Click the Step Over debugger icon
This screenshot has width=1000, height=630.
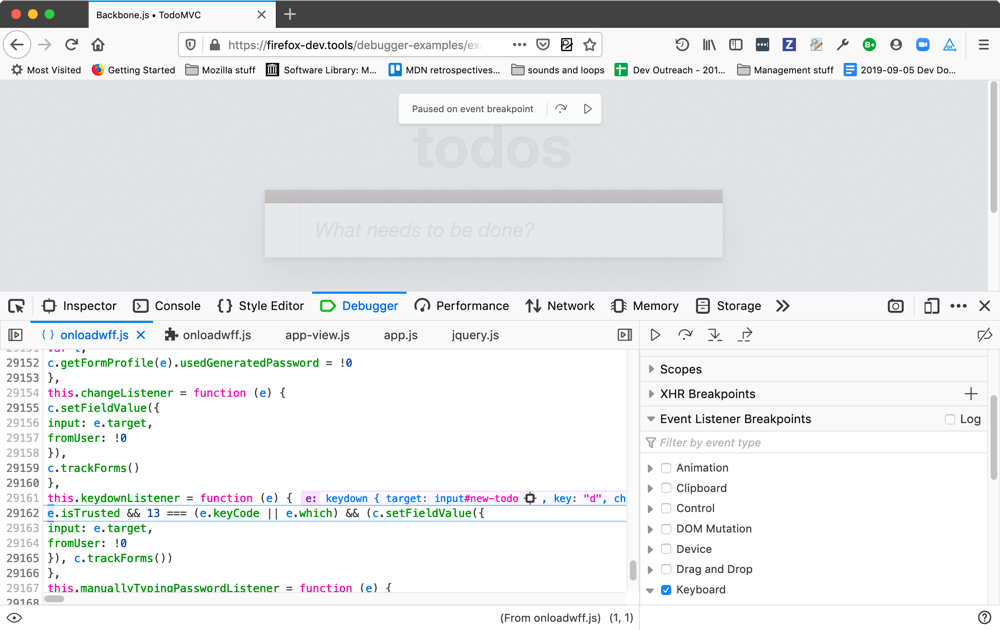[x=686, y=335]
